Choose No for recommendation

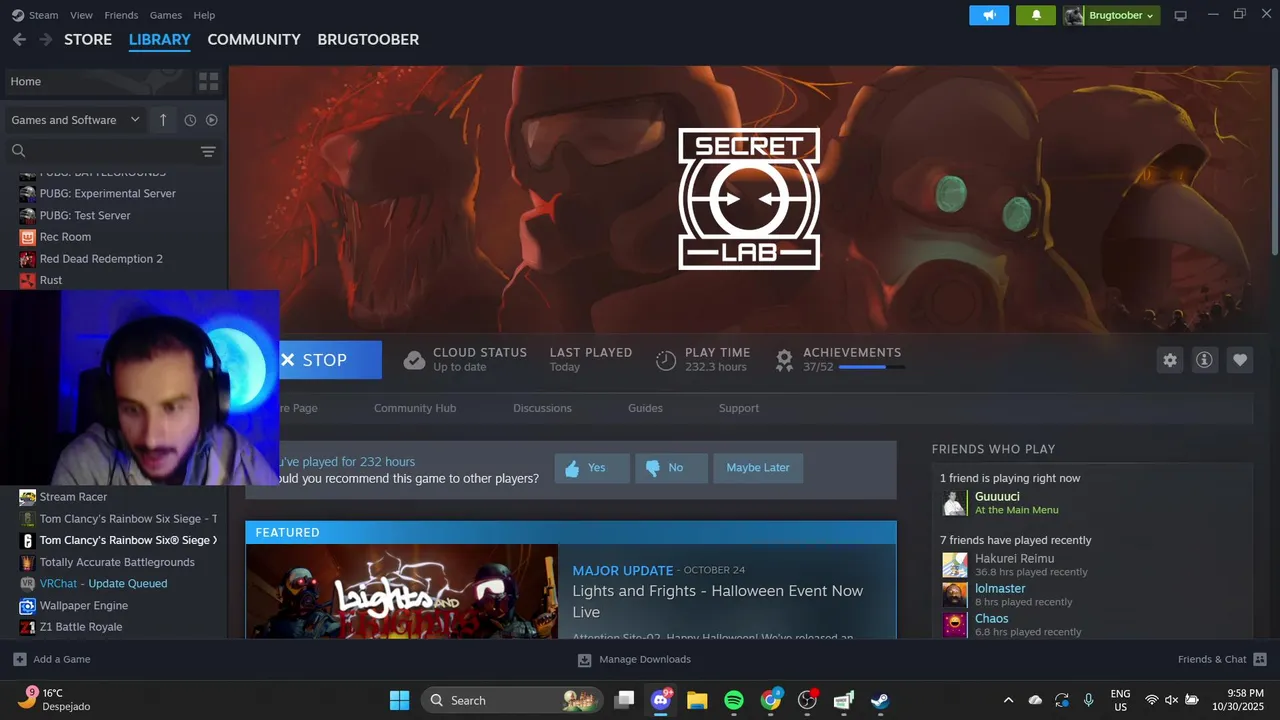(x=671, y=468)
